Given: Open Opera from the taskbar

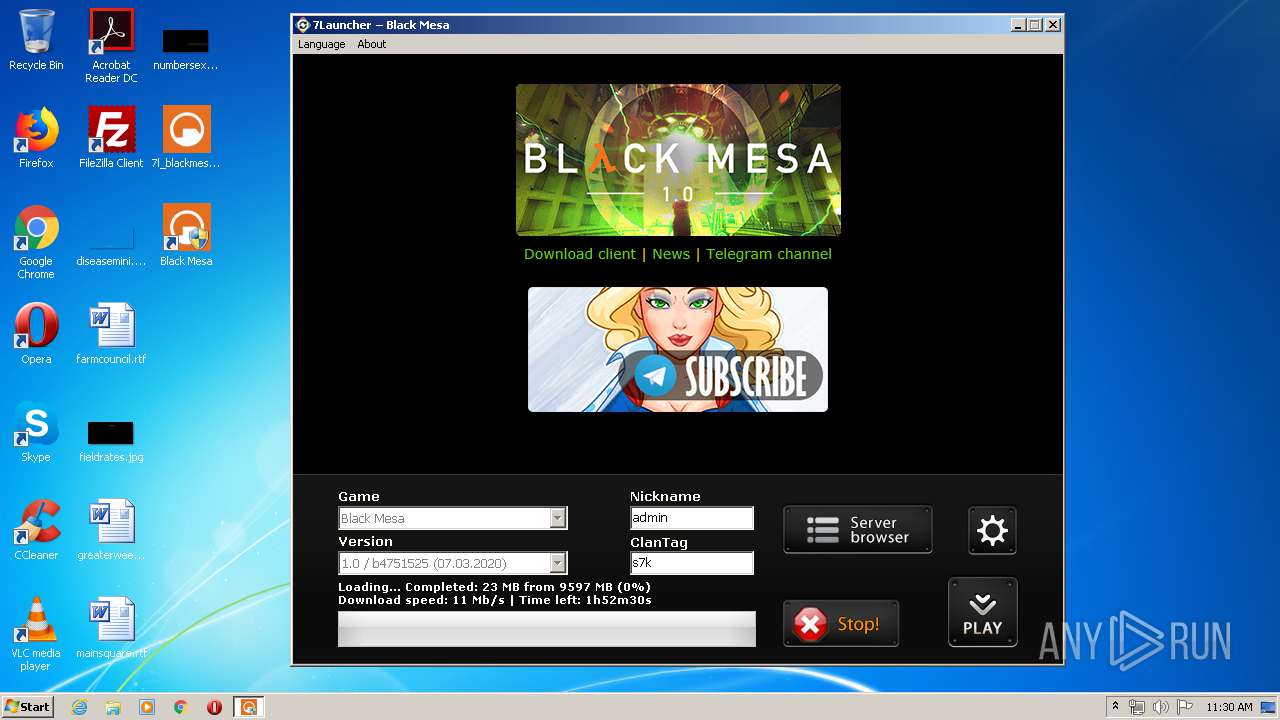Looking at the screenshot, I should pos(214,707).
